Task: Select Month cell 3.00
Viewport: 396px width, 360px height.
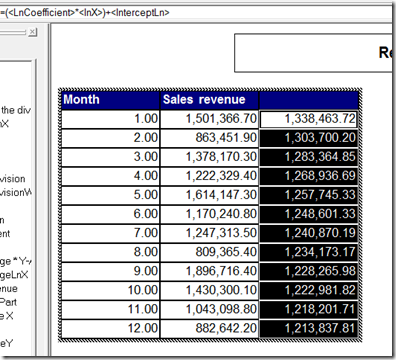Action: 110,157
